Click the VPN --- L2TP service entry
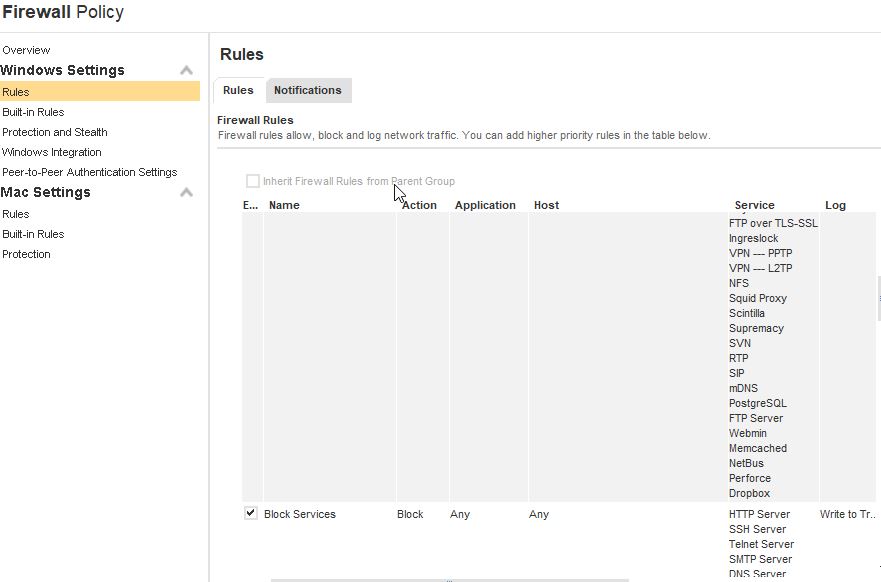 pos(761,268)
